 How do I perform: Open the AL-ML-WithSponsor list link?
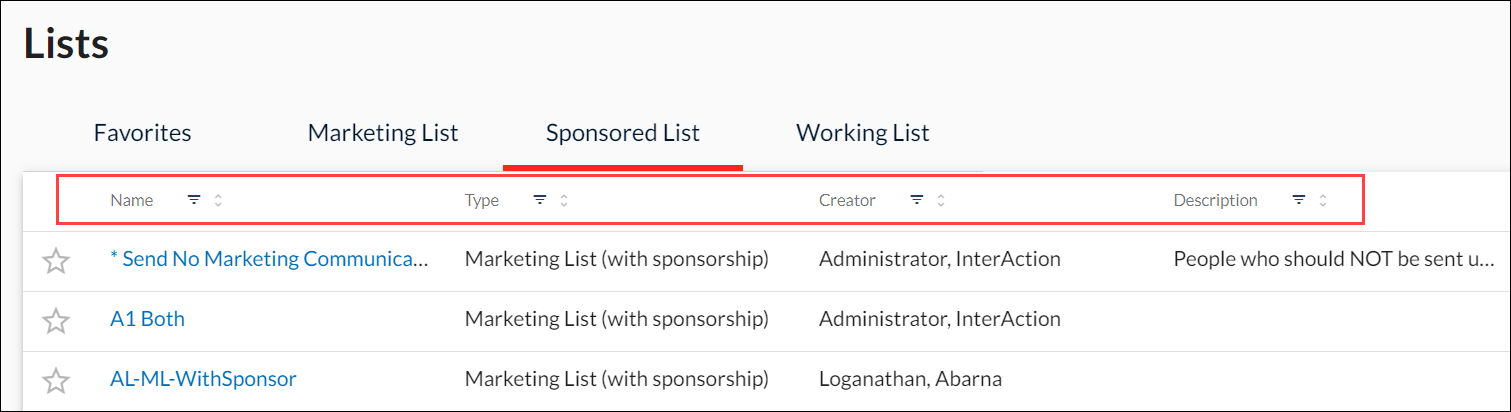(203, 379)
